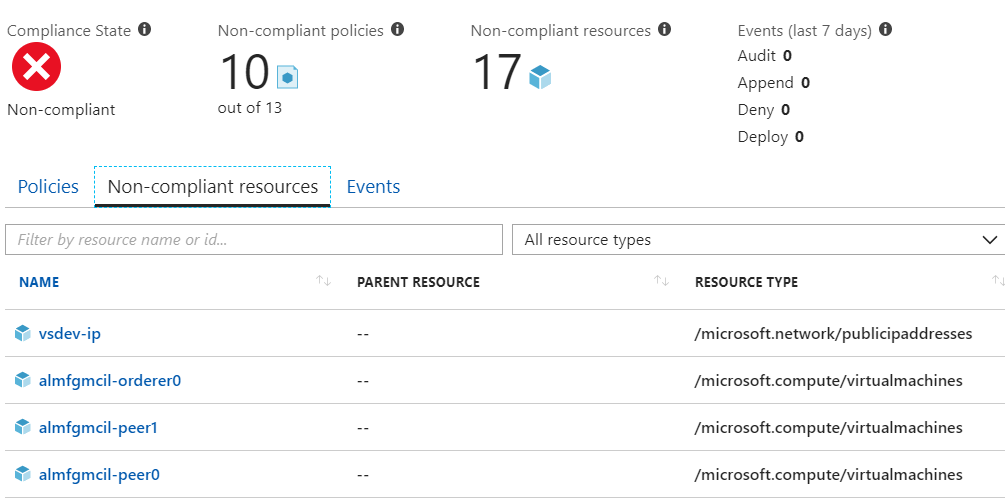The height and width of the screenshot is (501, 1005).
Task: Open the almfgmcil-peer1 resource link
Action: tap(98, 427)
